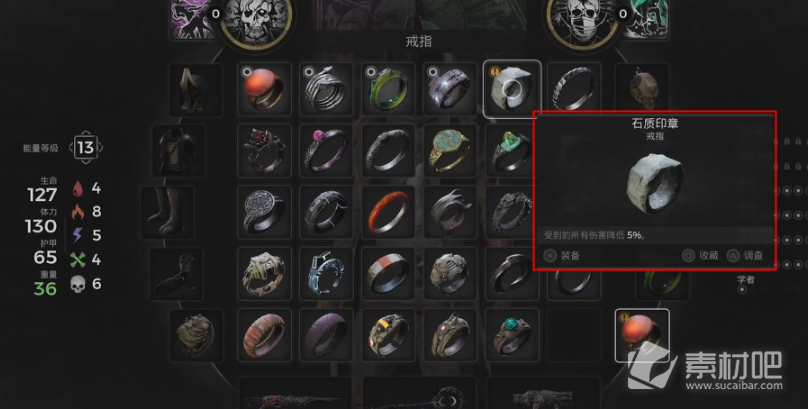808x409 pixels.
Task: Click the 装备 equip button
Action: 562,255
